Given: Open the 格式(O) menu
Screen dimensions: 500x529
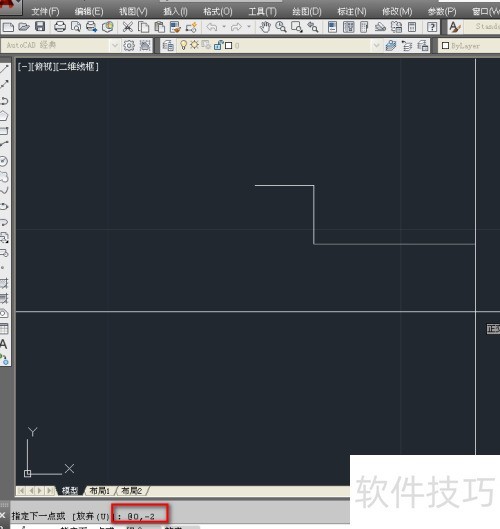Looking at the screenshot, I should [218, 12].
